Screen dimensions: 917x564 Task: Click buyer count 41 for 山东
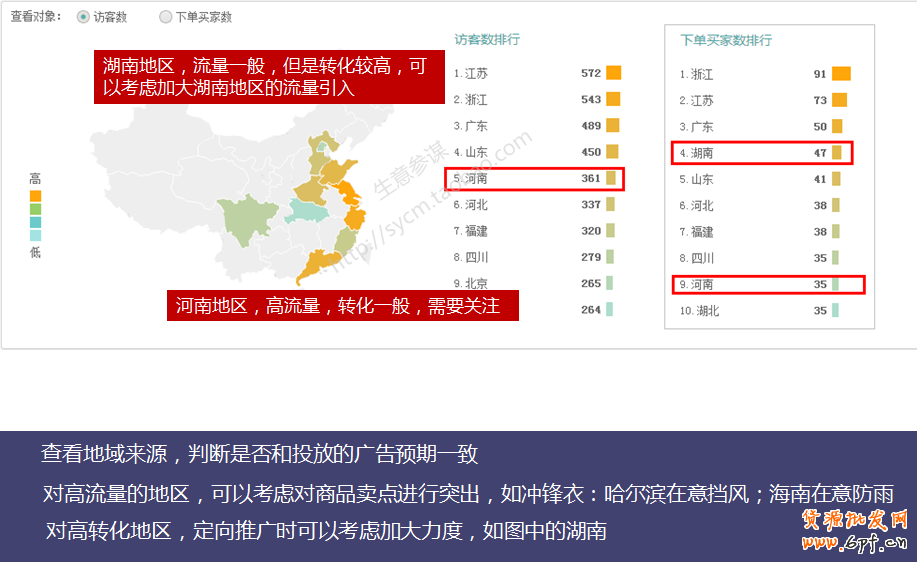820,180
